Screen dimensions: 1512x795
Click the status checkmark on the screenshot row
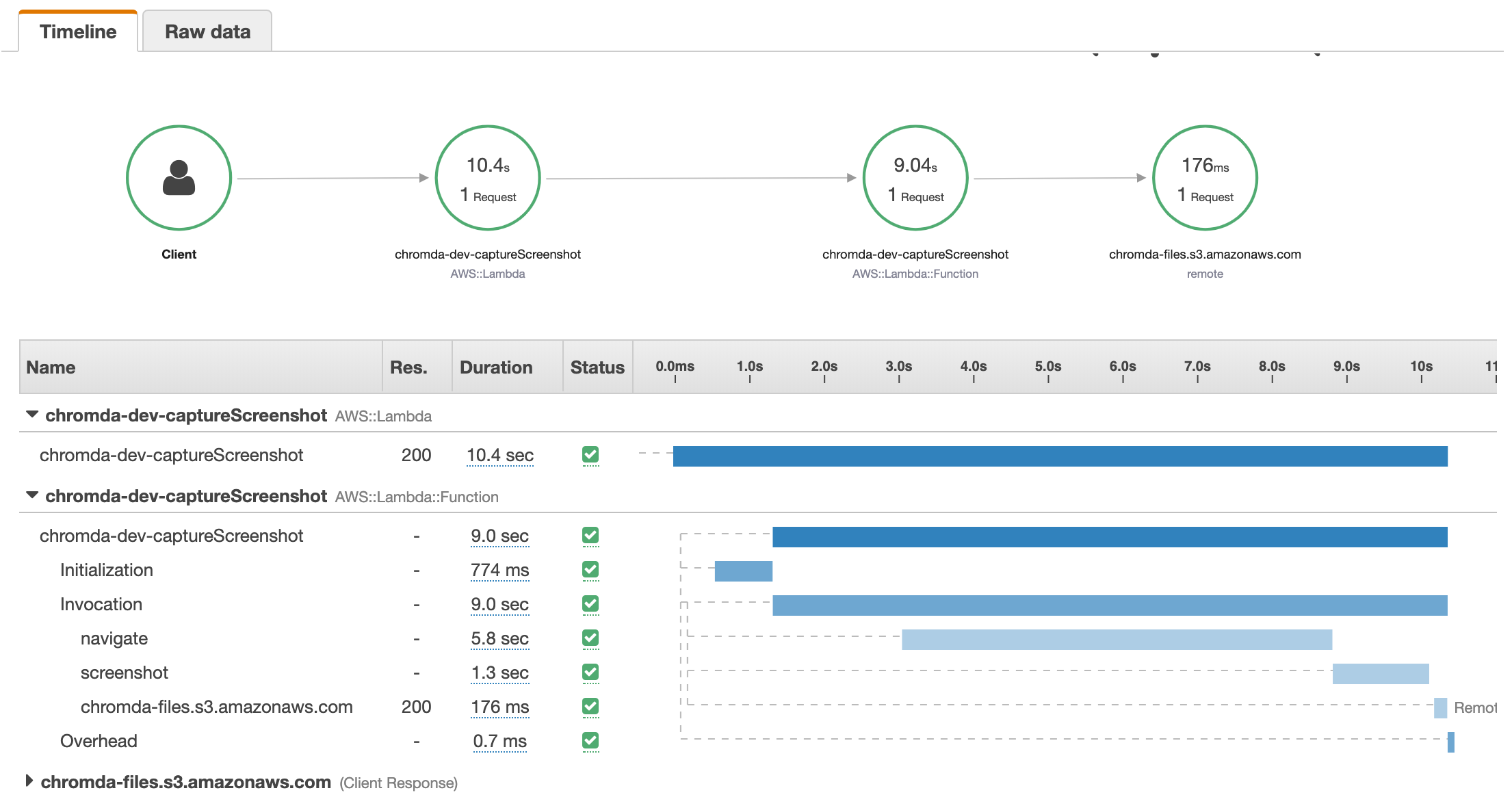click(x=590, y=672)
